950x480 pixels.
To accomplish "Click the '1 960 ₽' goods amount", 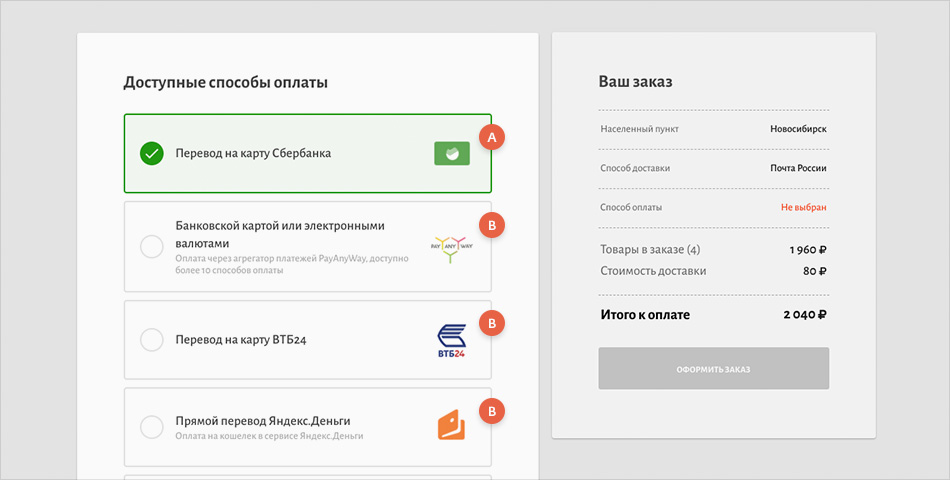I will pos(808,250).
